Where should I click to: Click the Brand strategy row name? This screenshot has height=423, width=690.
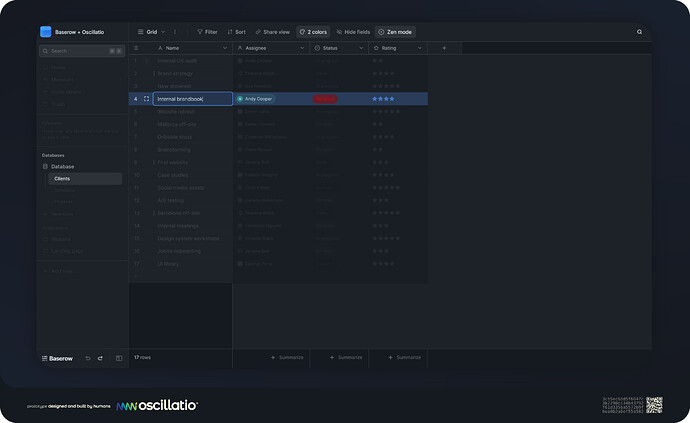[175, 74]
